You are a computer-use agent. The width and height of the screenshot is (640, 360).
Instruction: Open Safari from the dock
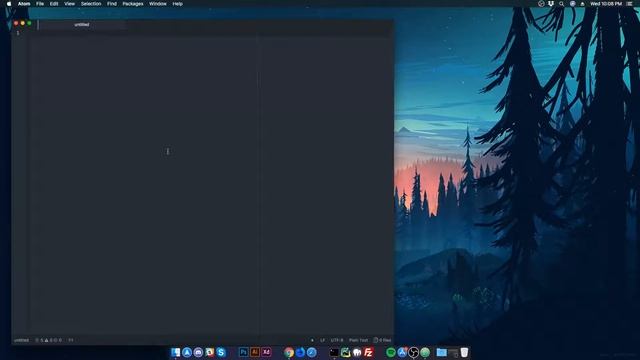pos(311,352)
